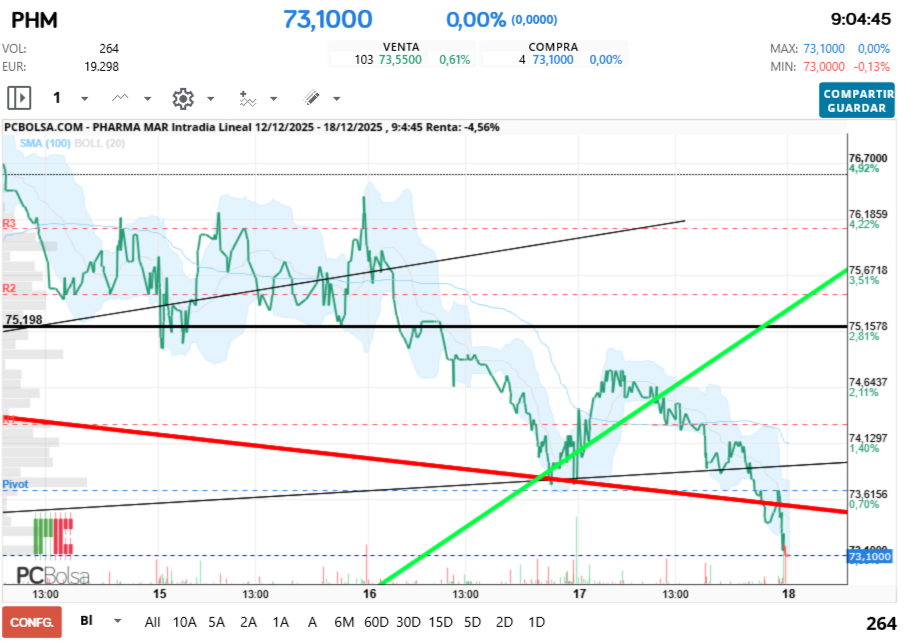Open the CONFIG. button

tap(31, 622)
